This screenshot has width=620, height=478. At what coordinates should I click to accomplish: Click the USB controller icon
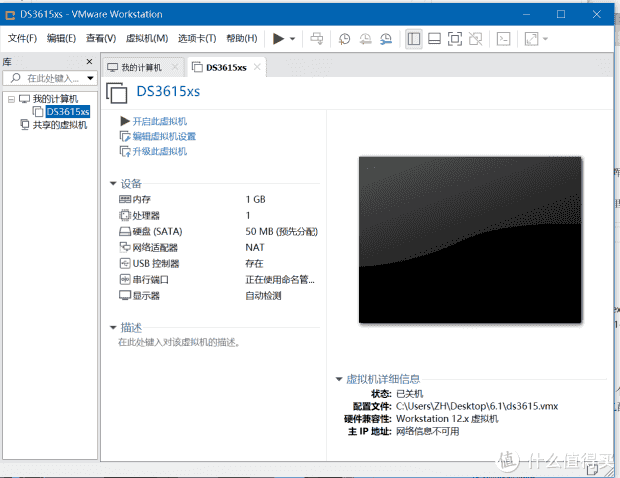pos(125,263)
